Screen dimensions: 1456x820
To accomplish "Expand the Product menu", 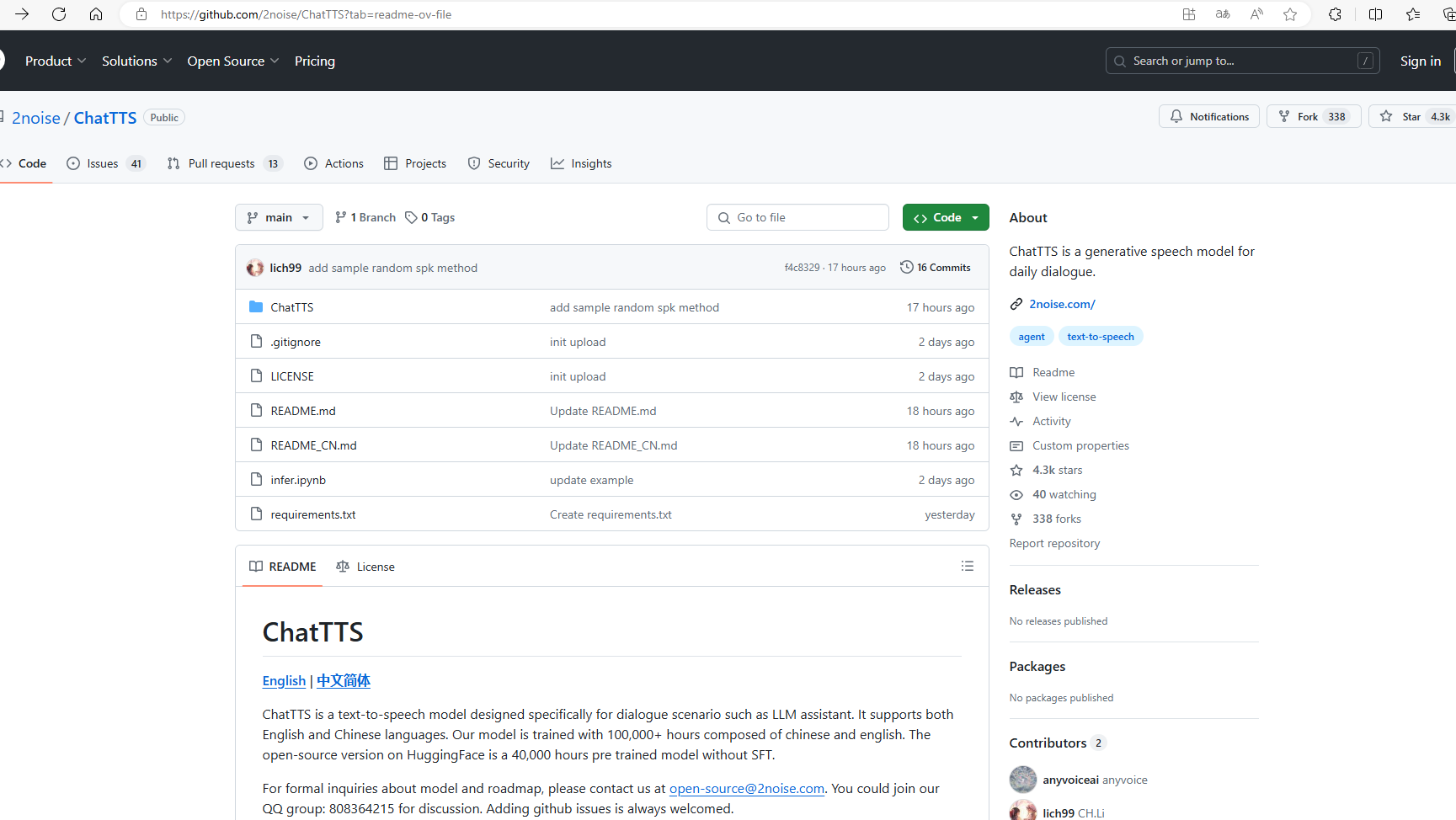I will click(56, 61).
